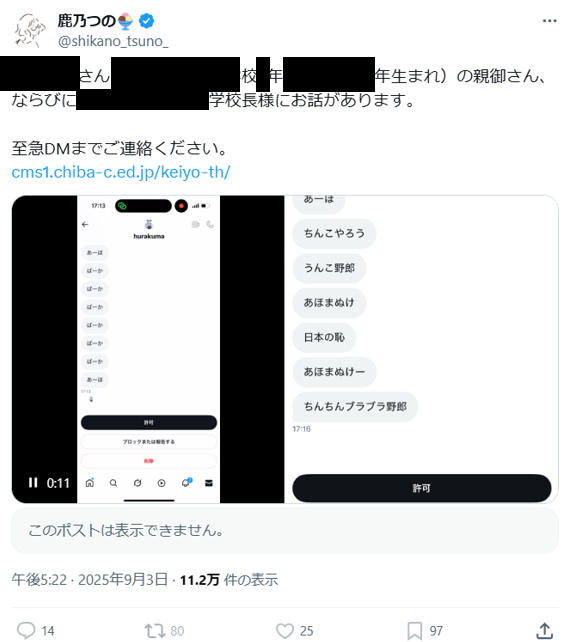570x642 pixels.
Task: Click the unavailable quoted post box
Action: tap(285, 531)
